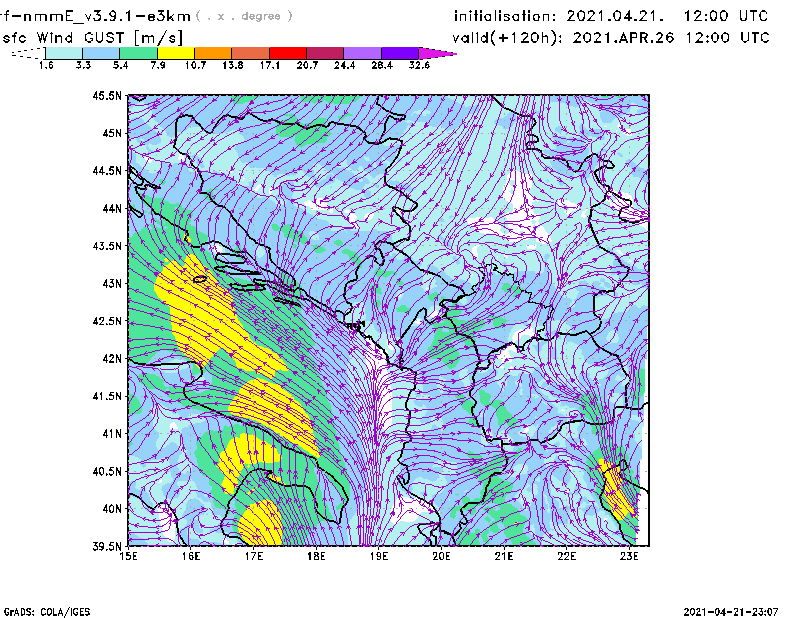Click the 40.5N latitude label
Screen dimensions: 800x618
(107, 472)
